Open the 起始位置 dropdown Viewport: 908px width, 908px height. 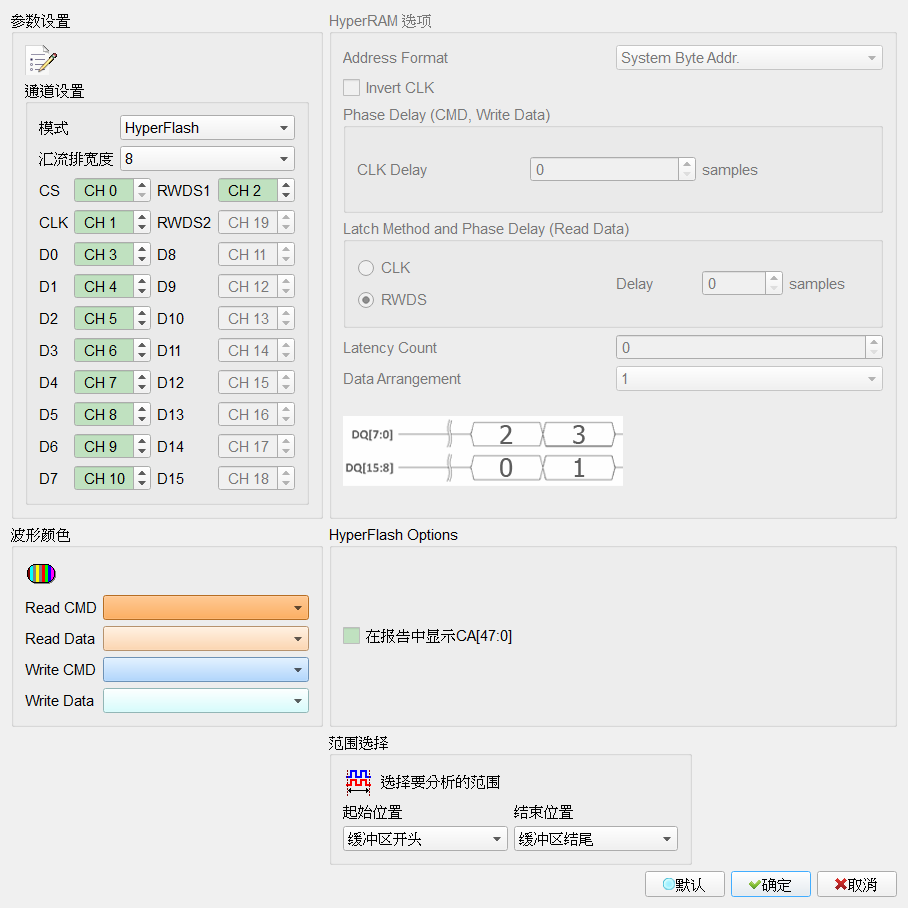click(424, 839)
